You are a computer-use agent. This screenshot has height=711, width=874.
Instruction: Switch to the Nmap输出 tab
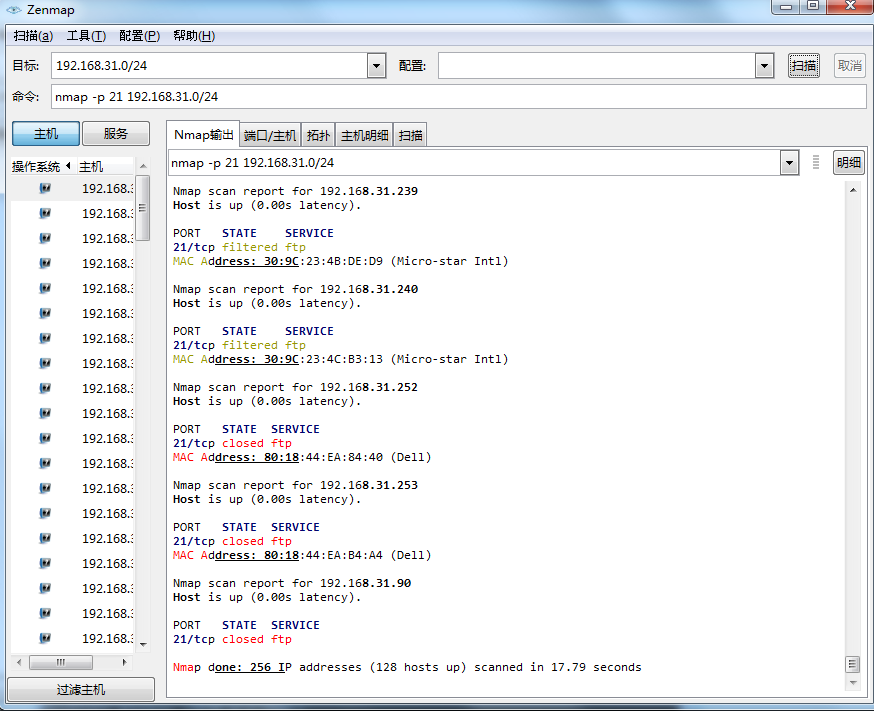pyautogui.click(x=203, y=135)
